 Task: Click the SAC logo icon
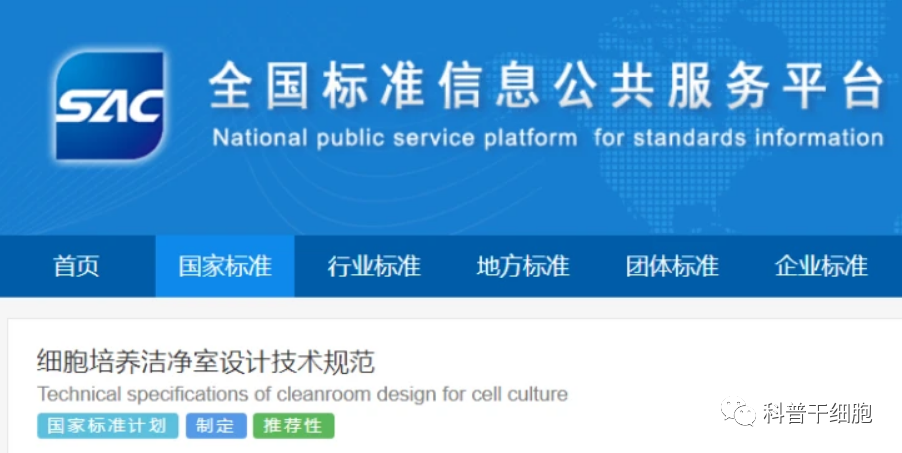click(109, 105)
